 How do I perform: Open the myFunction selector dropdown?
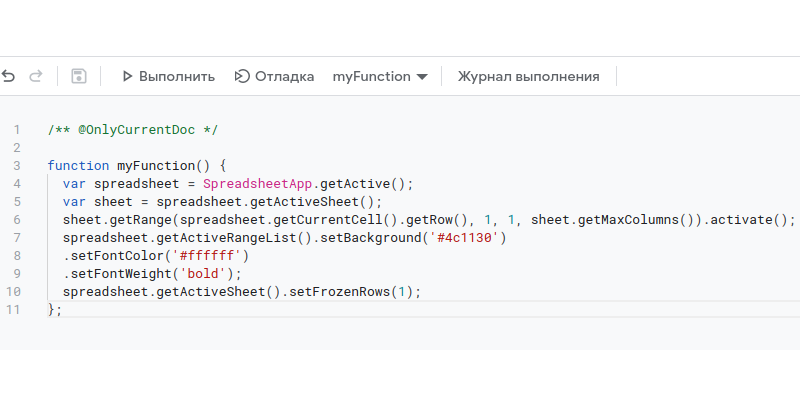(x=380, y=76)
